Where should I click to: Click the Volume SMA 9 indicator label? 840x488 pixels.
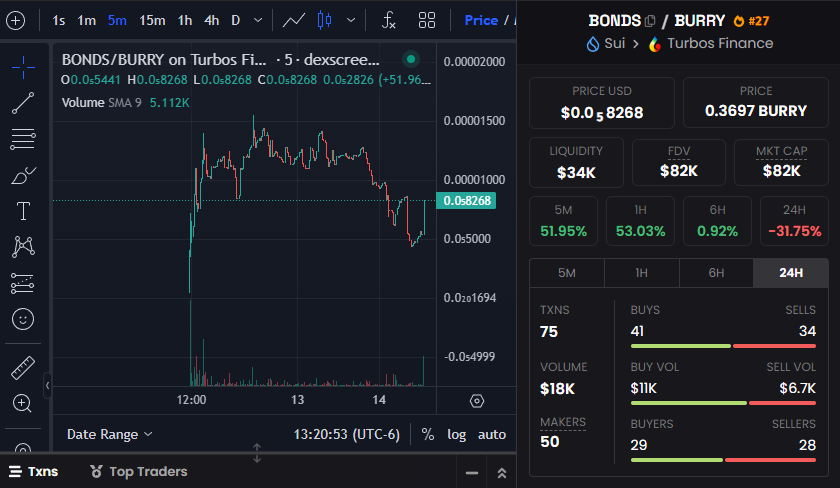point(101,102)
